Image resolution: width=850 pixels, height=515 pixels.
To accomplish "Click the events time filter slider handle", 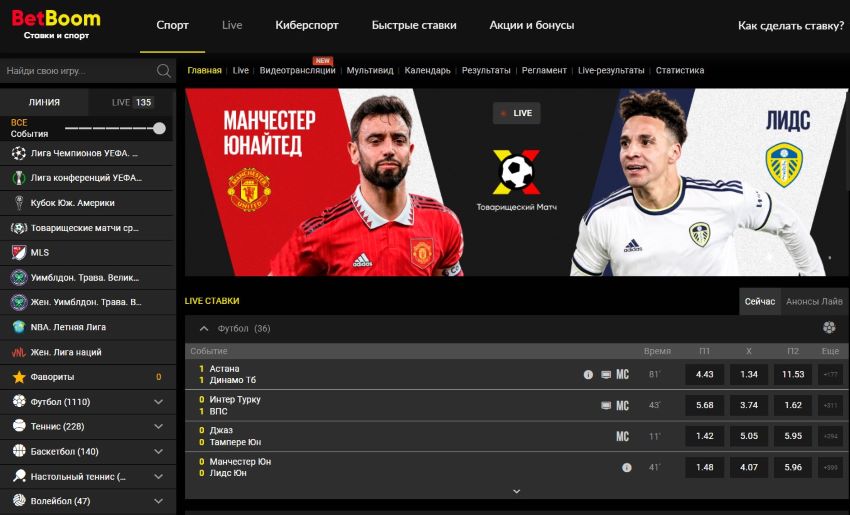I will (159, 128).
